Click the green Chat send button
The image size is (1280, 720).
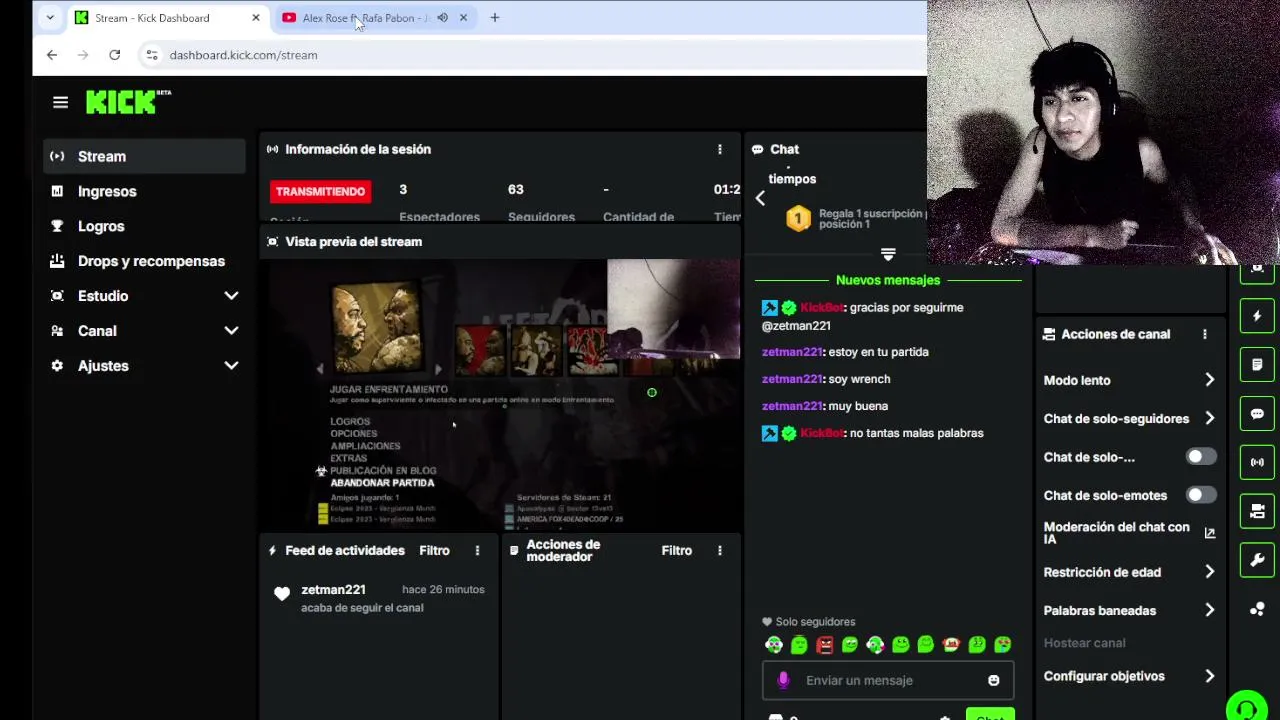pos(990,714)
